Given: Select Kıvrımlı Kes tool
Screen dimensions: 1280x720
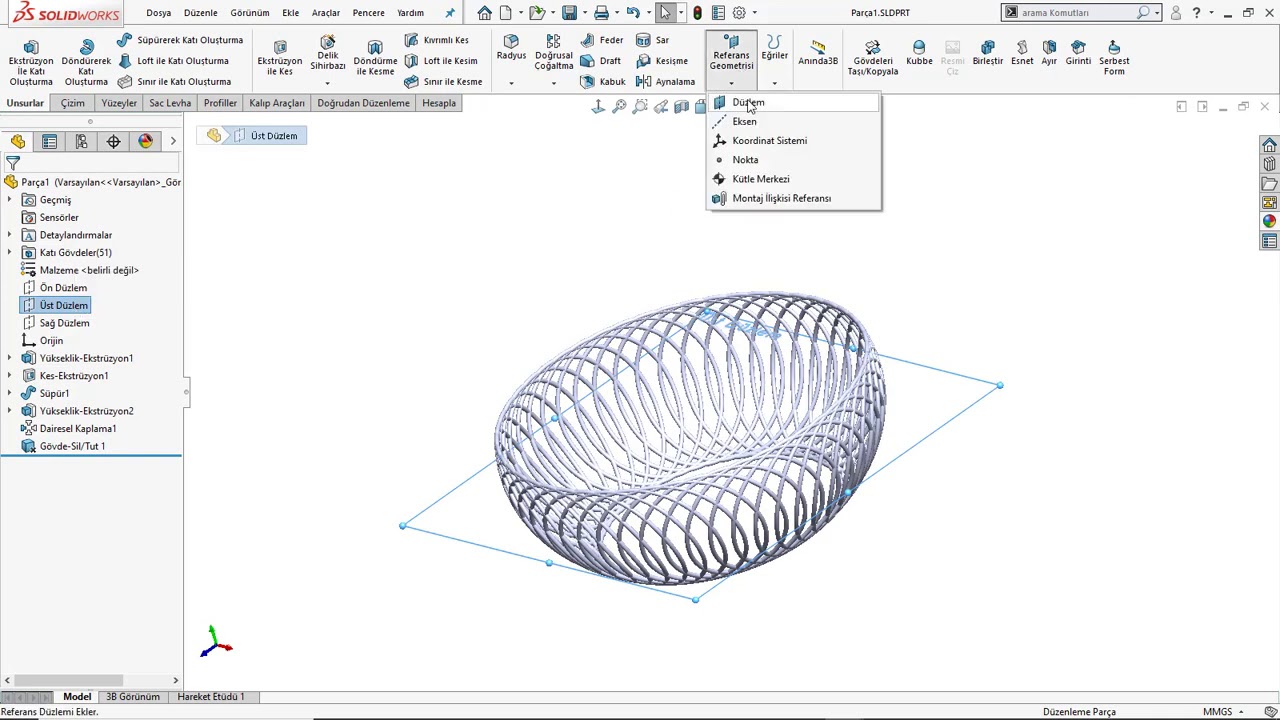Looking at the screenshot, I should click(436, 40).
